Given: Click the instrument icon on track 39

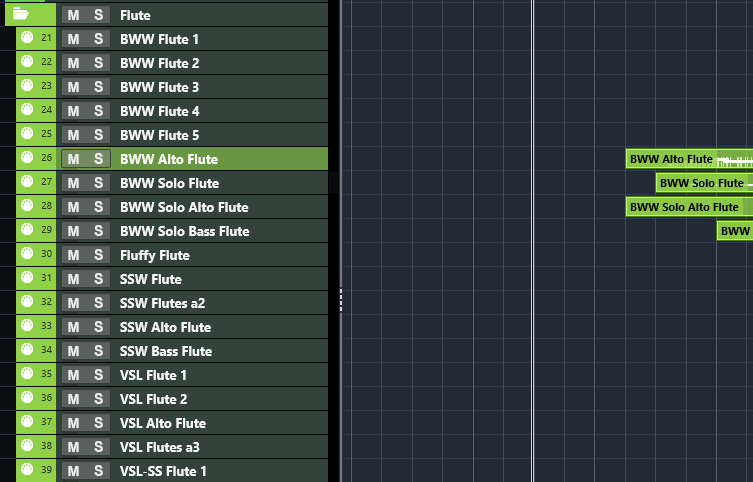Looking at the screenshot, I should (27, 471).
